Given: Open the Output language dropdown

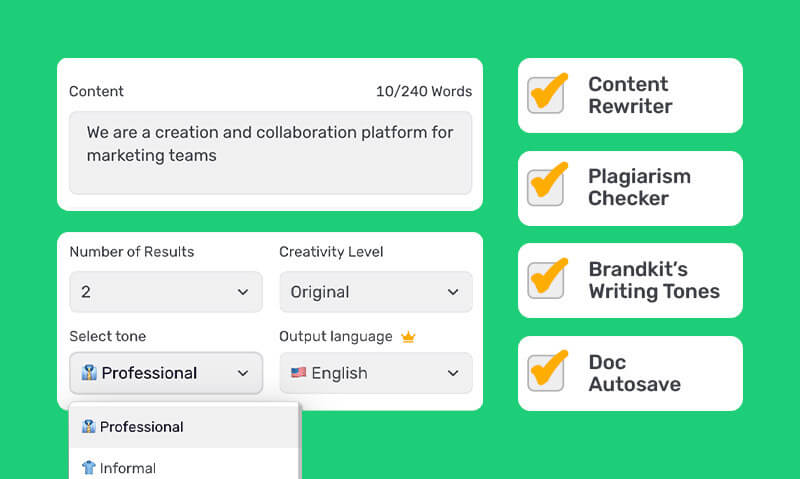Looking at the screenshot, I should 375,373.
